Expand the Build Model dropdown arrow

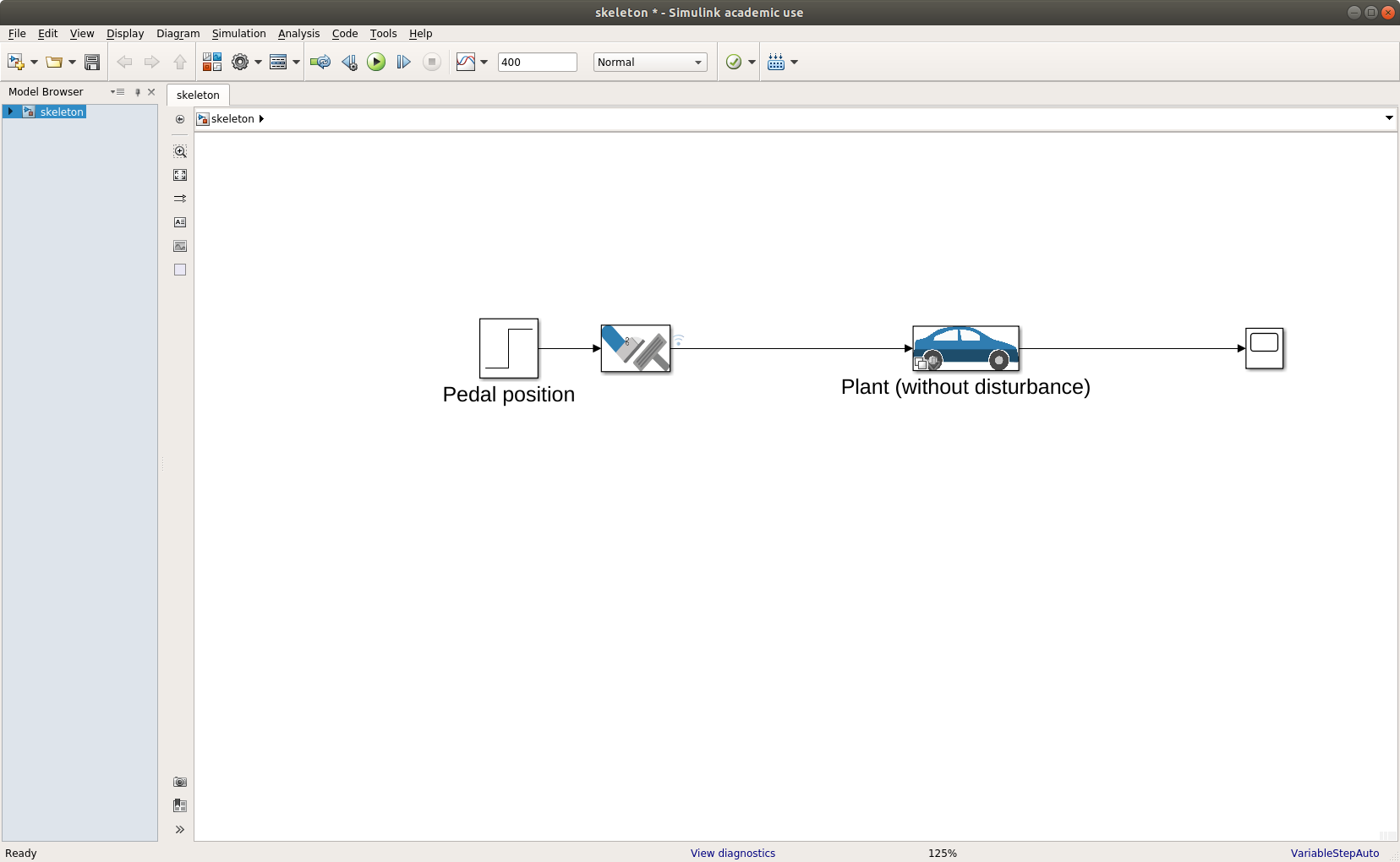click(794, 62)
